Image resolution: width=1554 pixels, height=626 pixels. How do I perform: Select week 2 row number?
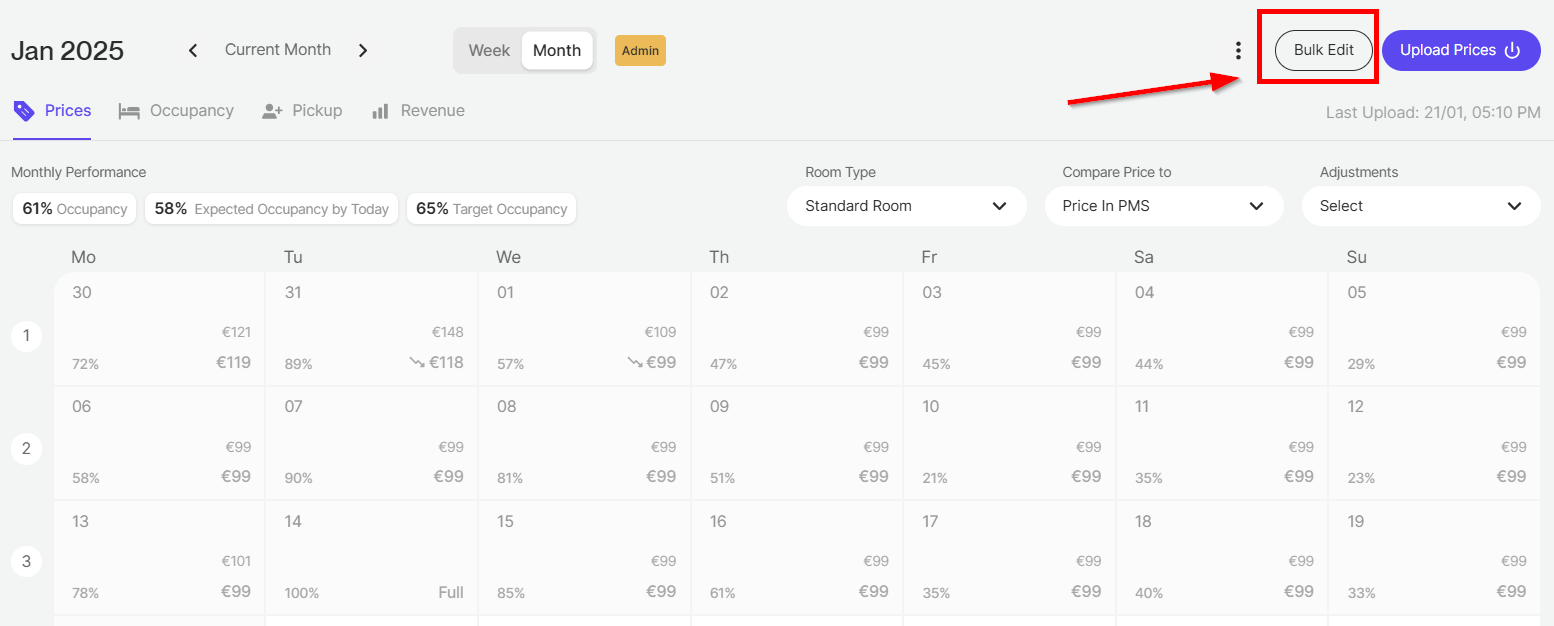tap(26, 449)
